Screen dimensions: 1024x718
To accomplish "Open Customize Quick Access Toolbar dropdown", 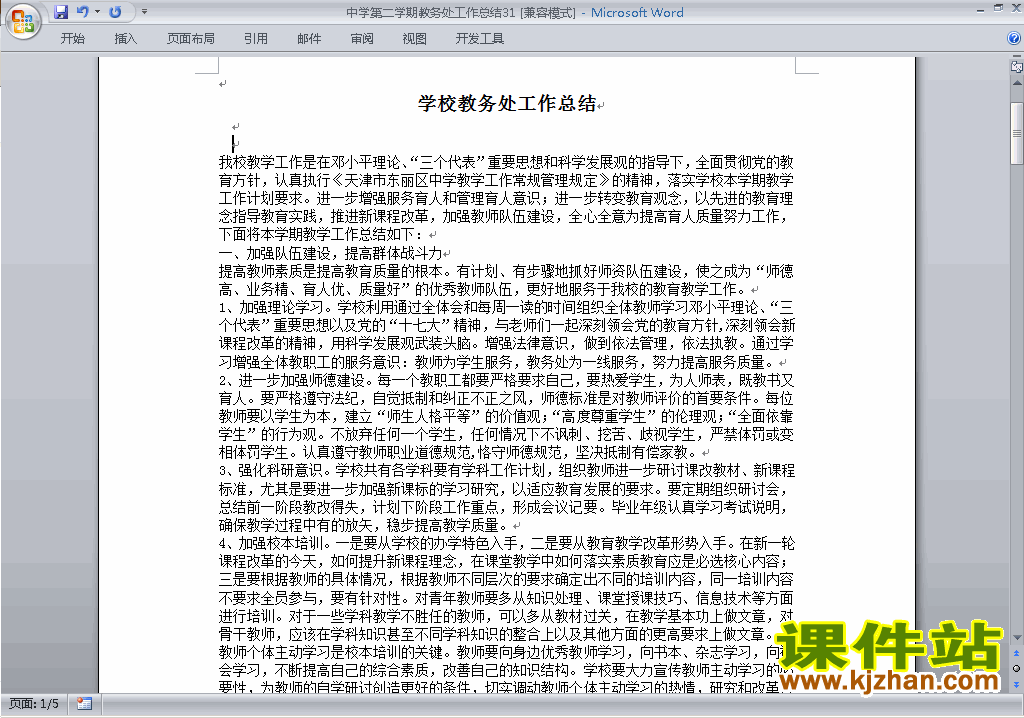I will pos(144,12).
